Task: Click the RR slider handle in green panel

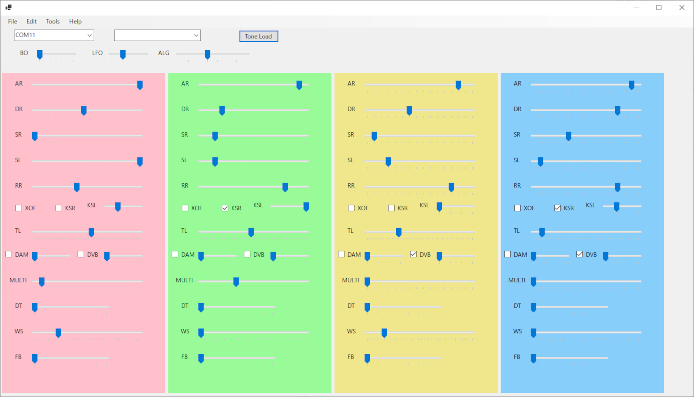Action: pyautogui.click(x=285, y=188)
